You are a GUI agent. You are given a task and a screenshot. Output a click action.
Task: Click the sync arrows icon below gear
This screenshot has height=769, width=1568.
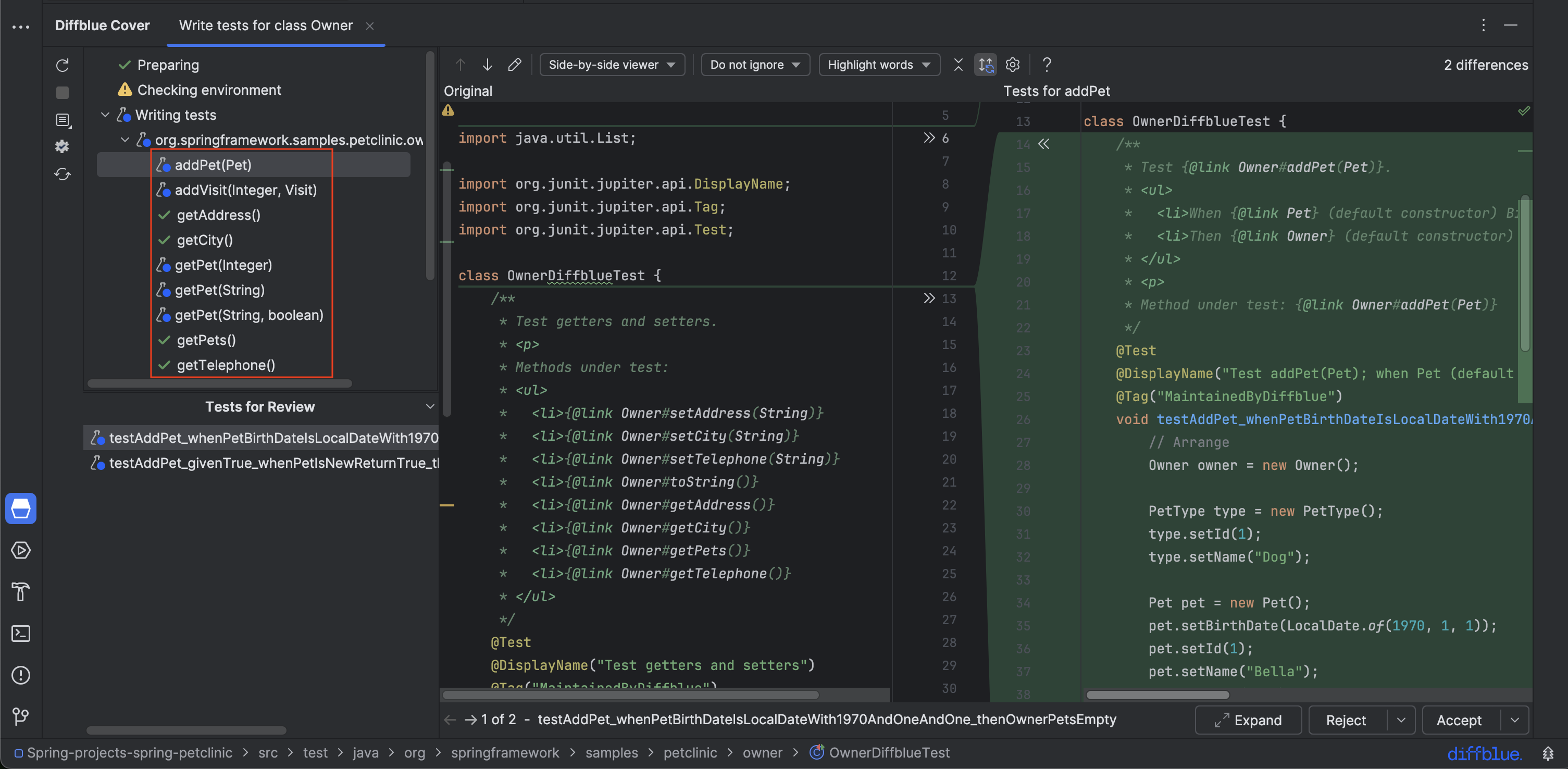tap(62, 174)
